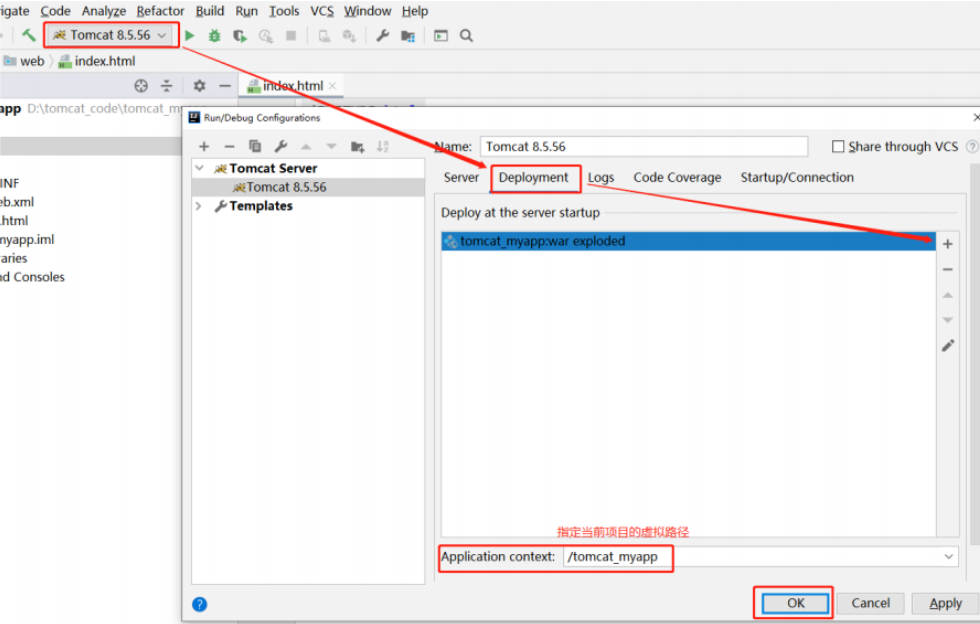Select tomcat_myapp:war exploded artifact
Screen dimensions: 980x624
coord(688,241)
